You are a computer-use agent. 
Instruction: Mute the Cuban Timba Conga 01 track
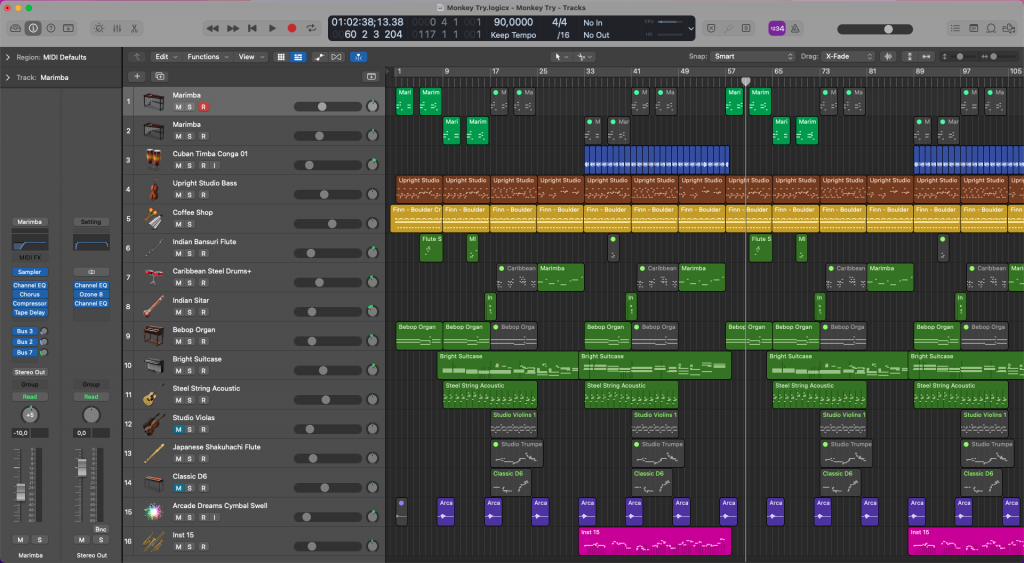point(178,166)
